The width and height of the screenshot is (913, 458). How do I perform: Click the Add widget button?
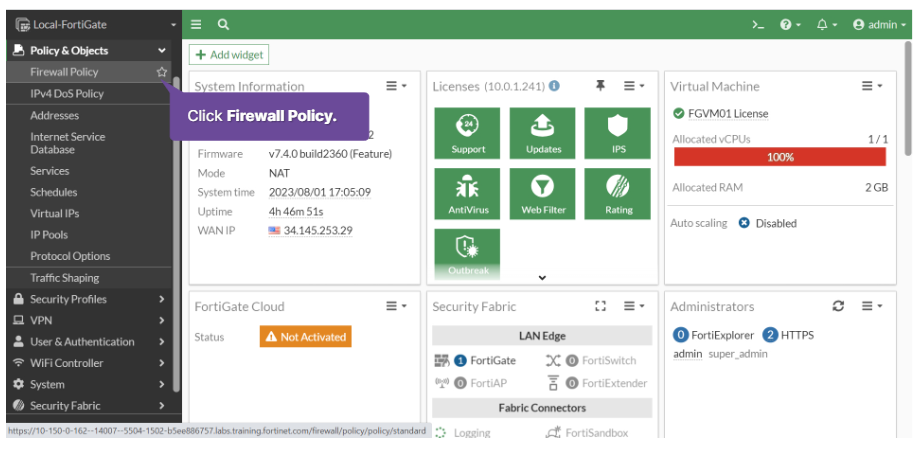point(229,55)
